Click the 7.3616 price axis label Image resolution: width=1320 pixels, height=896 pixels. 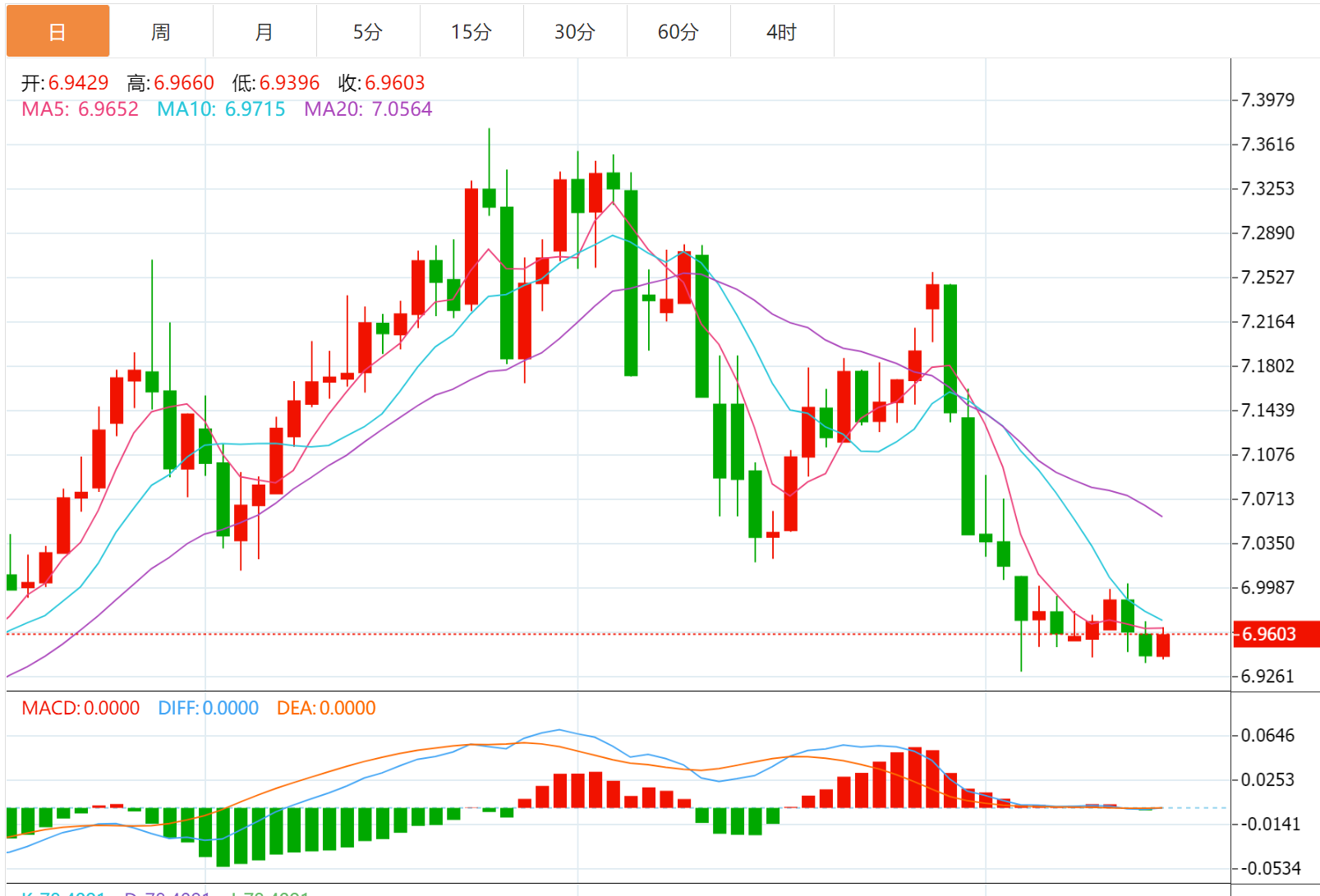tap(1267, 145)
